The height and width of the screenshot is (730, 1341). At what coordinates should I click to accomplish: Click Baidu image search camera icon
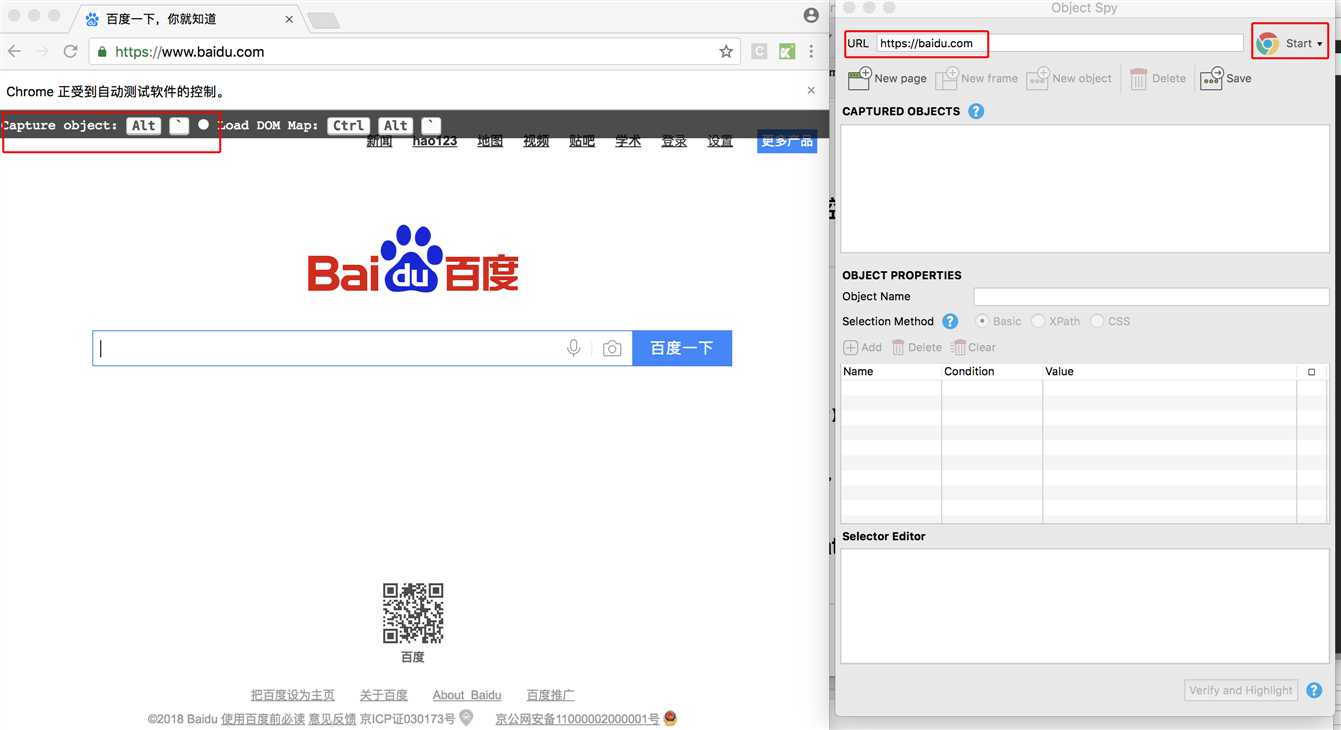coord(612,348)
